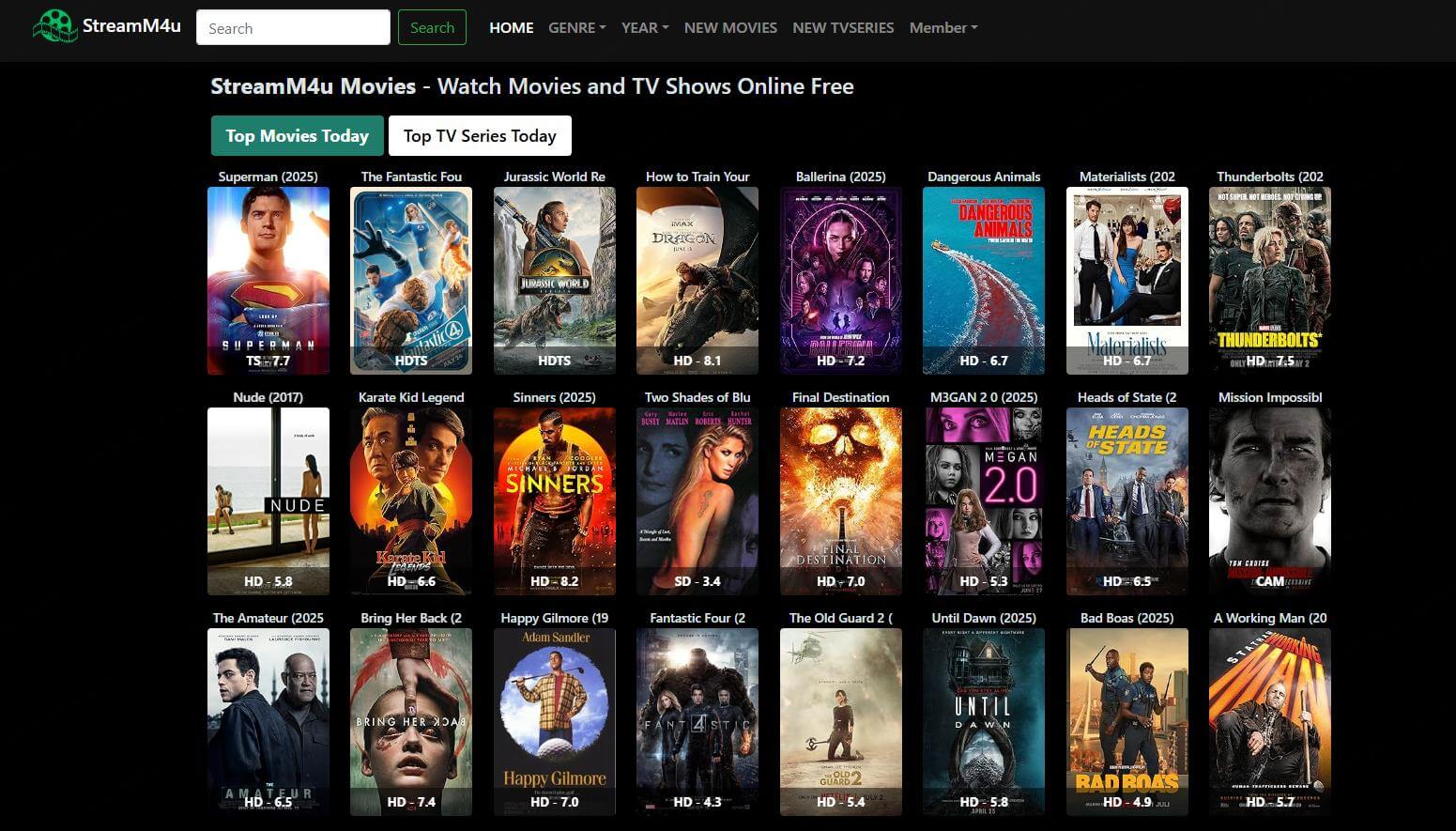Open the GENRE dropdown
1456x831 pixels.
click(575, 27)
